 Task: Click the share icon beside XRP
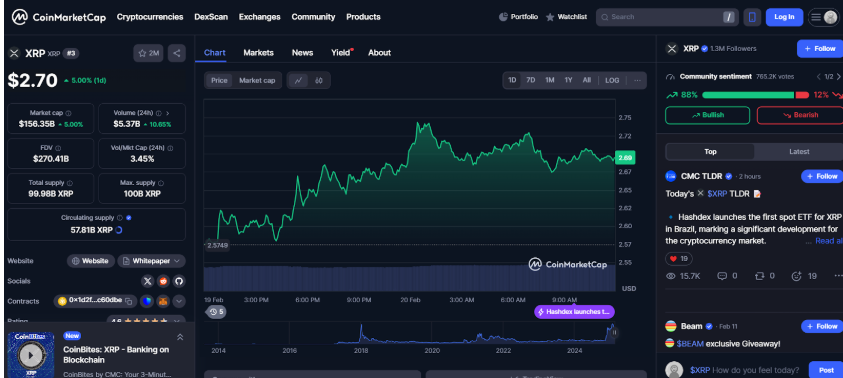[x=177, y=53]
